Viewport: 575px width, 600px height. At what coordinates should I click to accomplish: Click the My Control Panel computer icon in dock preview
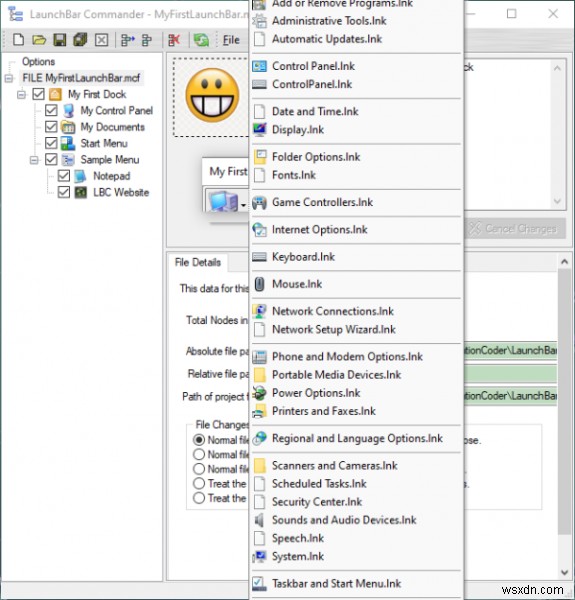[223, 201]
